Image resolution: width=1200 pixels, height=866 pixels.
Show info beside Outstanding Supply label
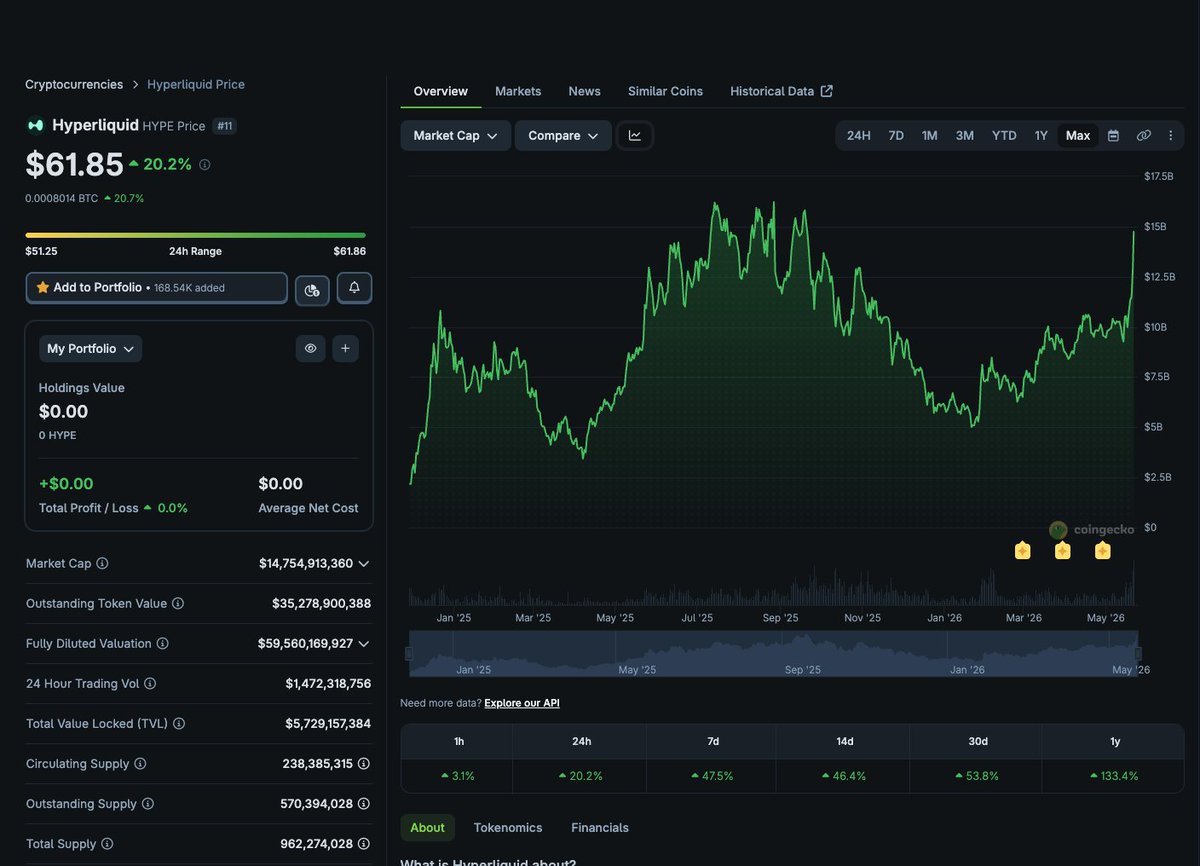click(147, 804)
